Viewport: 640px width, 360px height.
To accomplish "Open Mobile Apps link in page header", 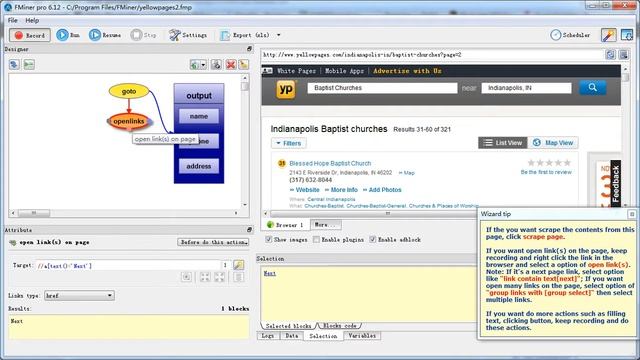I will 344,71.
